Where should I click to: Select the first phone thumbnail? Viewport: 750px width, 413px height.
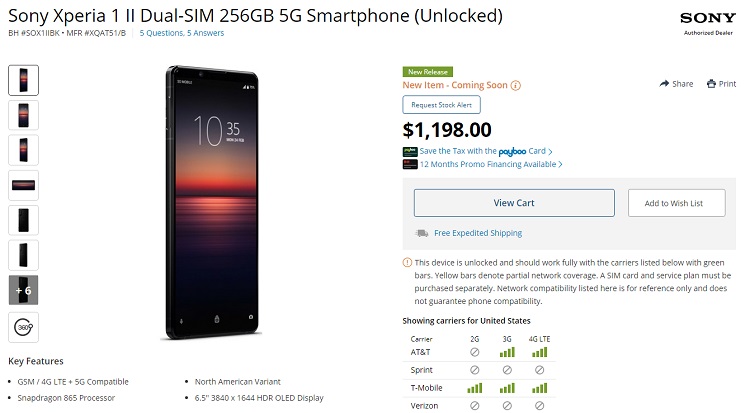23,80
